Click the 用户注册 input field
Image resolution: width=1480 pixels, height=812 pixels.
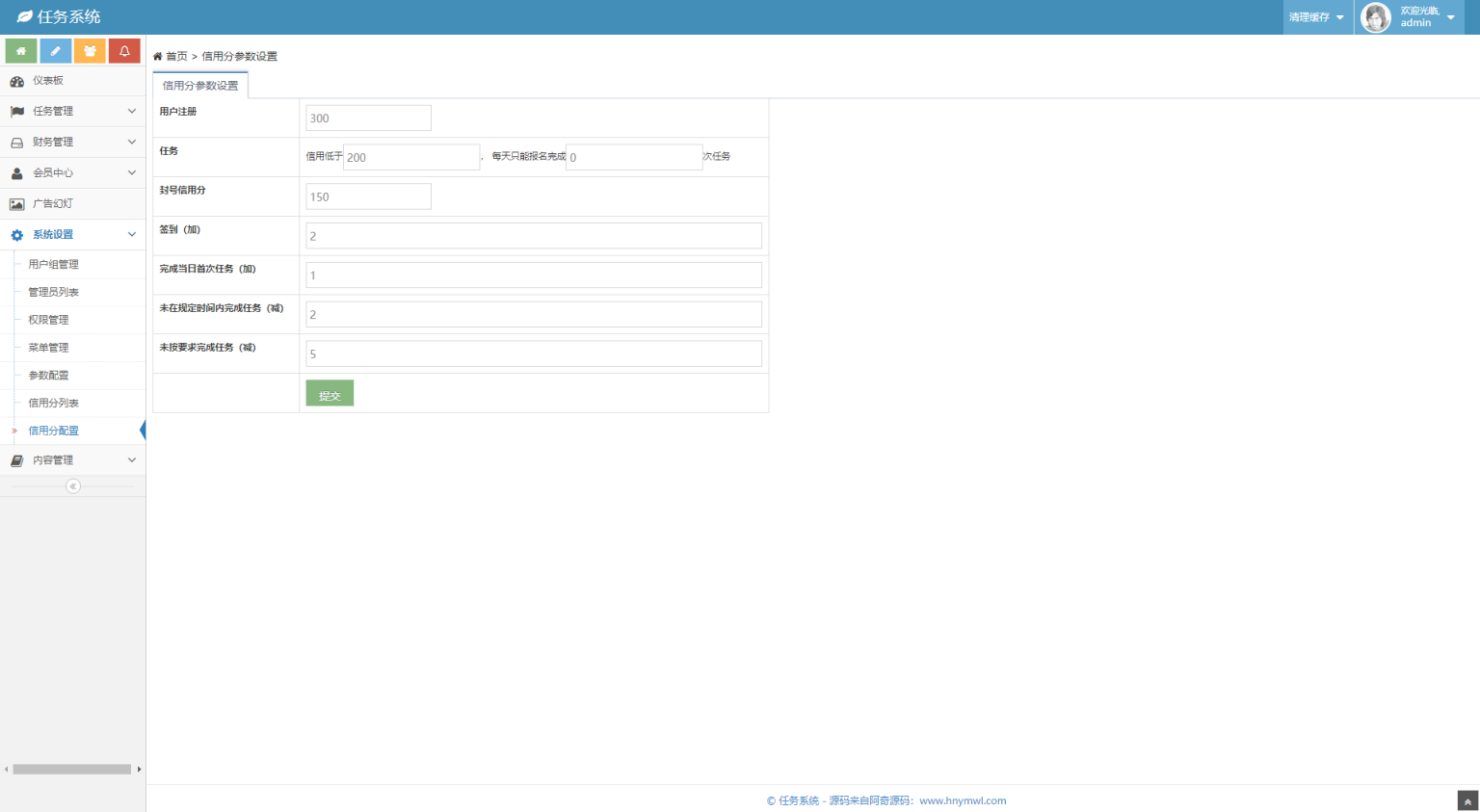[368, 118]
